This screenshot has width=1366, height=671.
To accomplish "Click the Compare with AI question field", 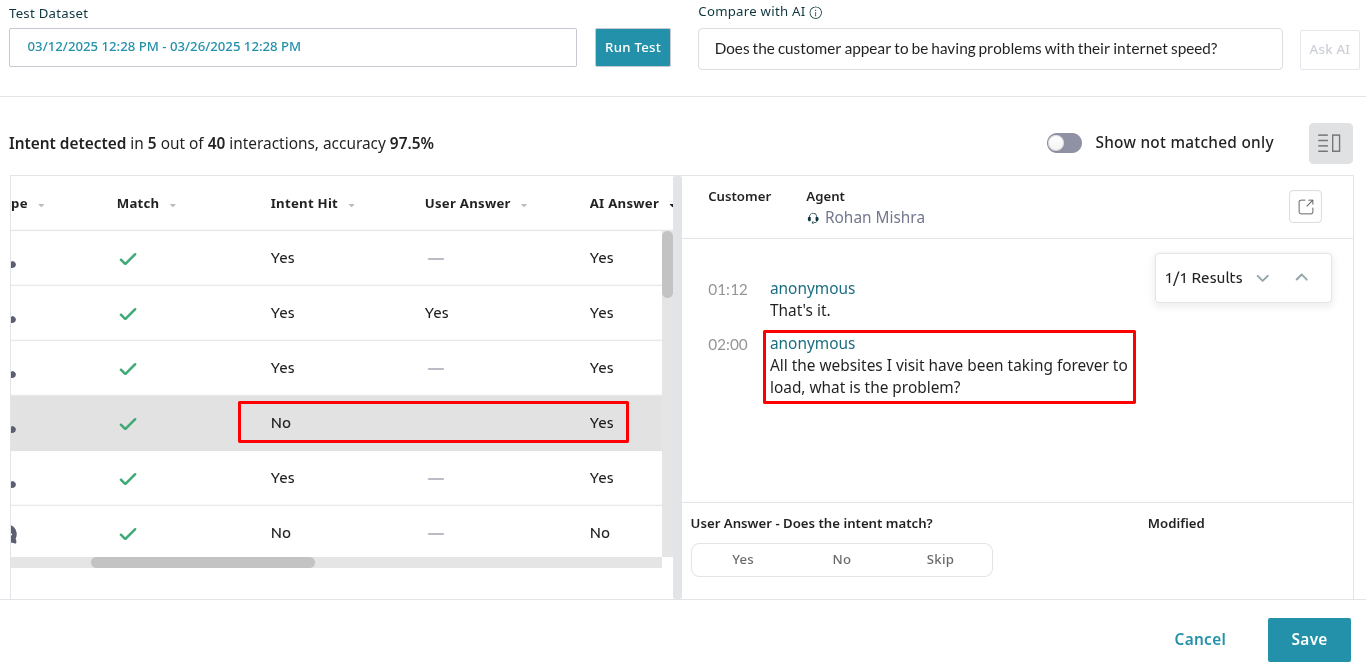I will [x=989, y=49].
